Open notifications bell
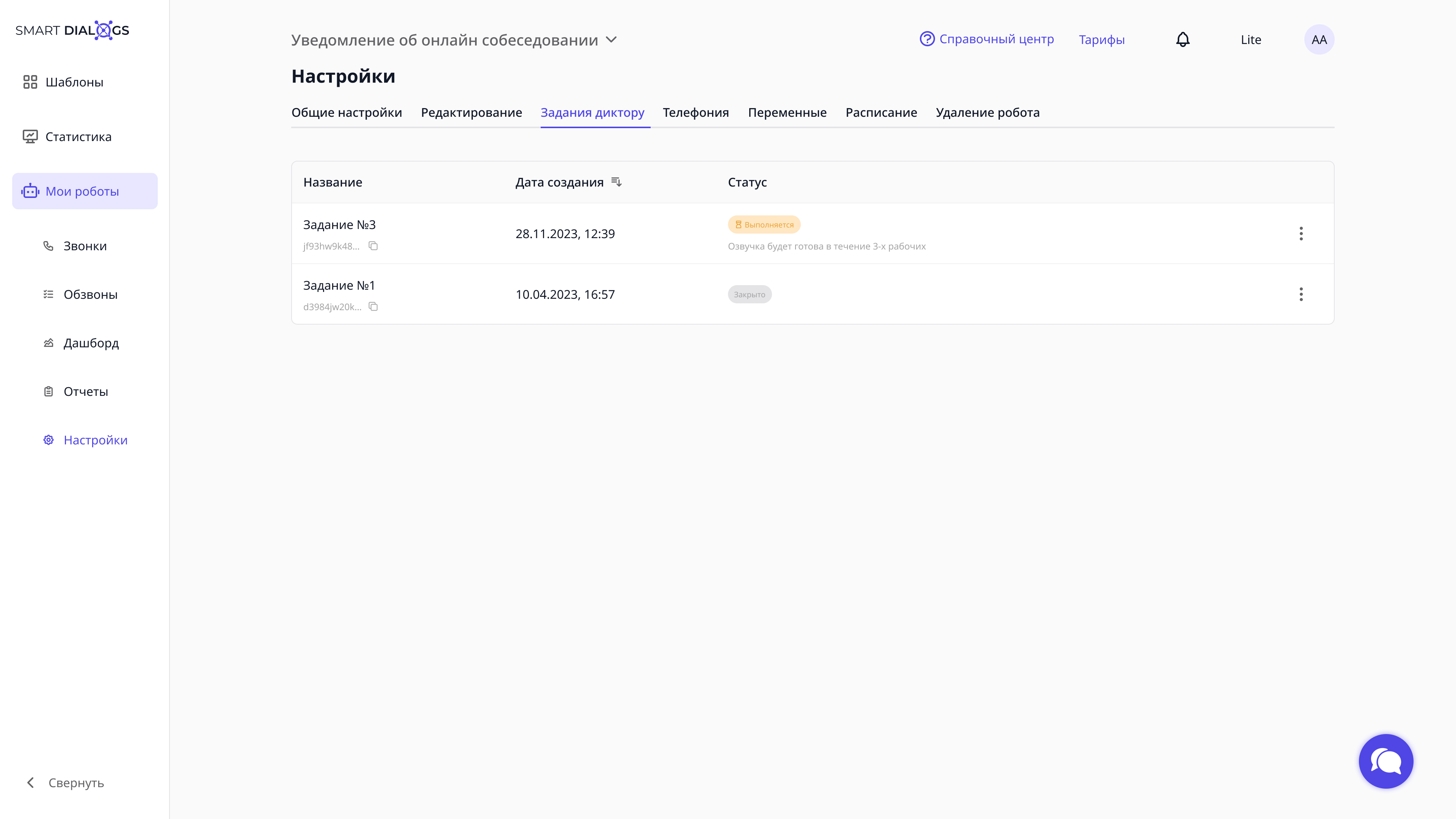Screen dimensions: 1456x819 pos(1183,39)
